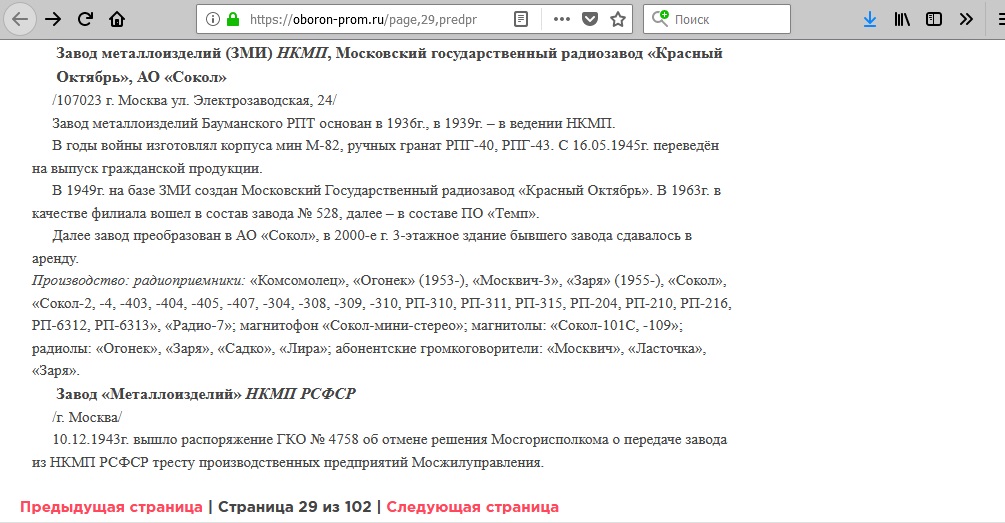Image resolution: width=1005 pixels, height=523 pixels.
Task: Expand the toolbar overflow chevron
Action: point(966,19)
